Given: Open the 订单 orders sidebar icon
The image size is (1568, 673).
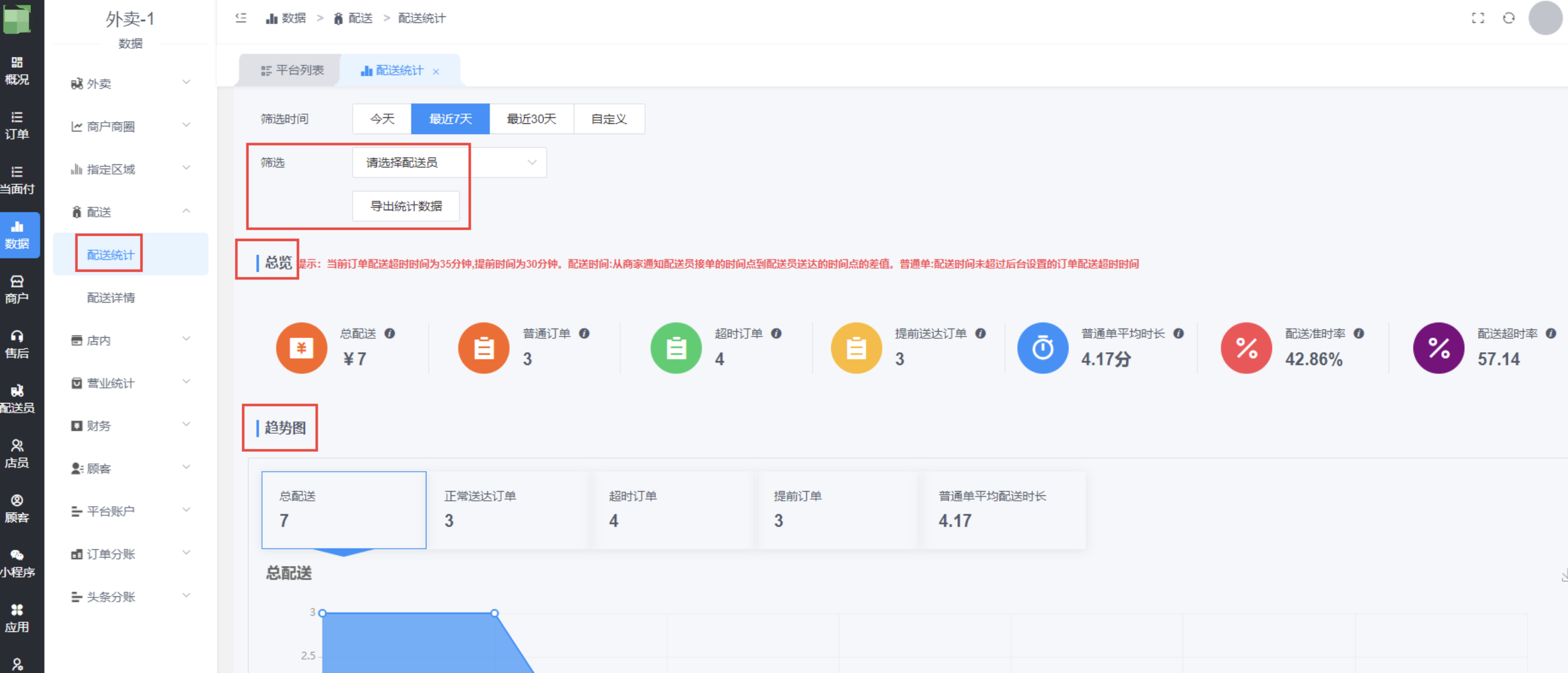Looking at the screenshot, I should click(17, 126).
